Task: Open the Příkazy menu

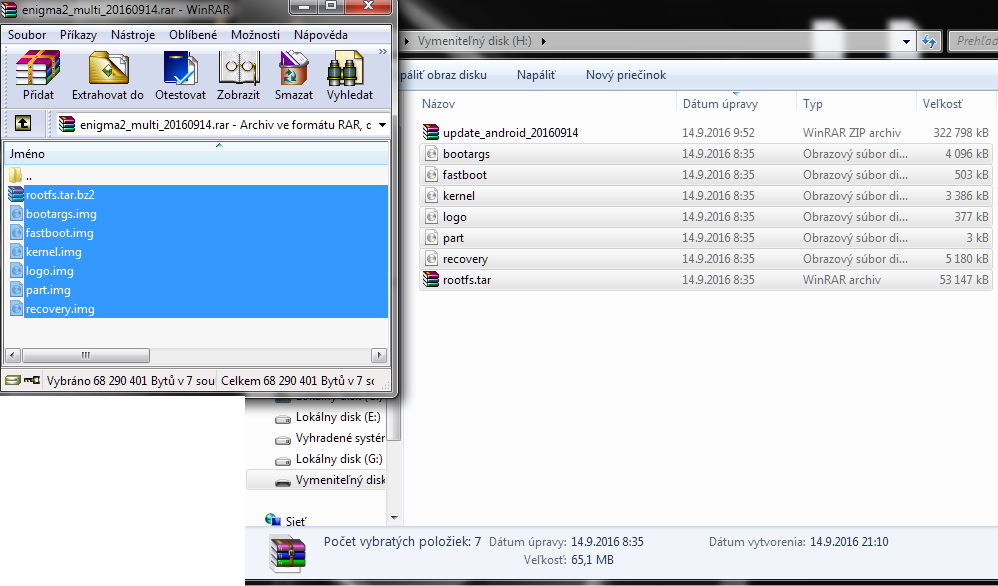Action: pos(78,35)
